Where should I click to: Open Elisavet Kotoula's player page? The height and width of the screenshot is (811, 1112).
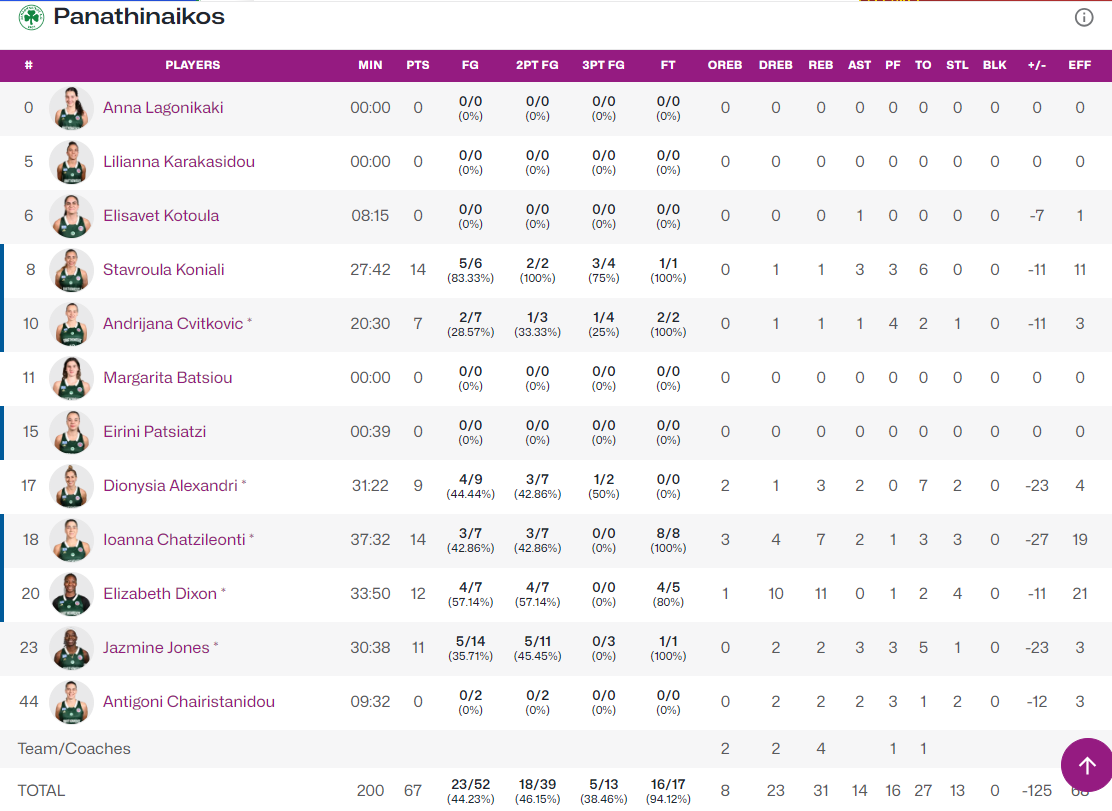(x=161, y=216)
